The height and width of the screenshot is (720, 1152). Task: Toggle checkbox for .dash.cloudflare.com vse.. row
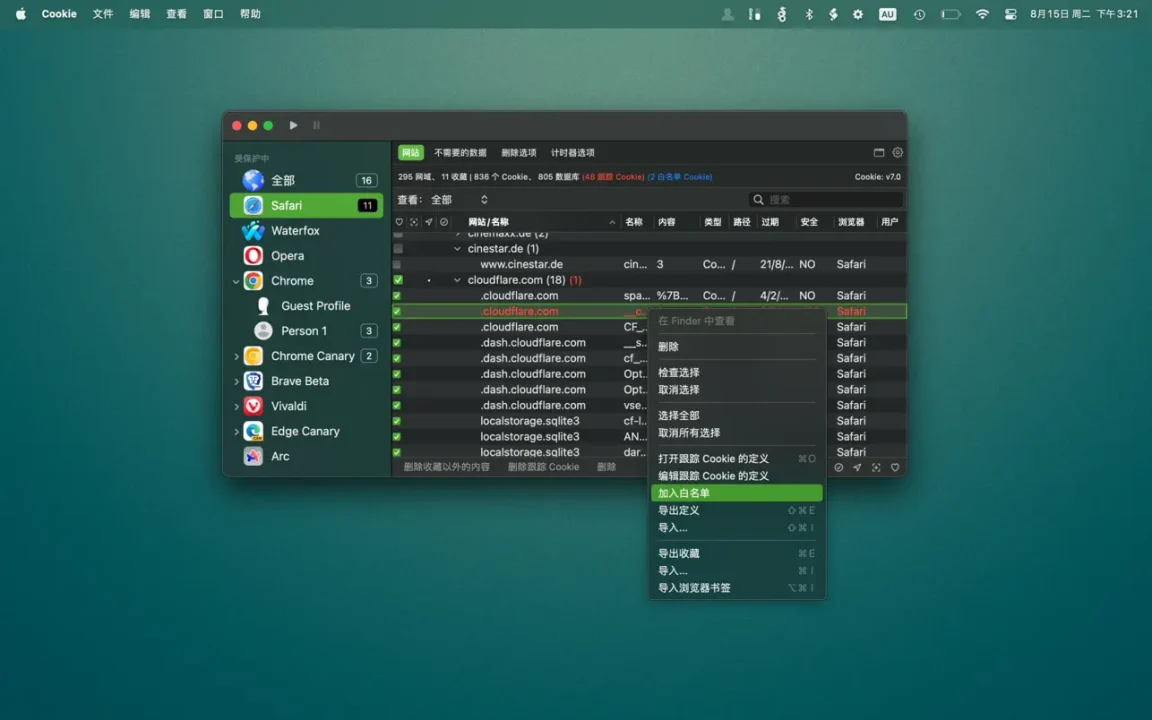[397, 406]
